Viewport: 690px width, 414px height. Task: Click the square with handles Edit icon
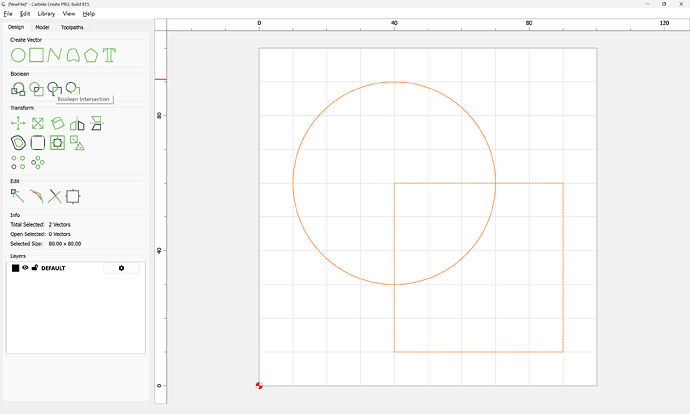73,196
